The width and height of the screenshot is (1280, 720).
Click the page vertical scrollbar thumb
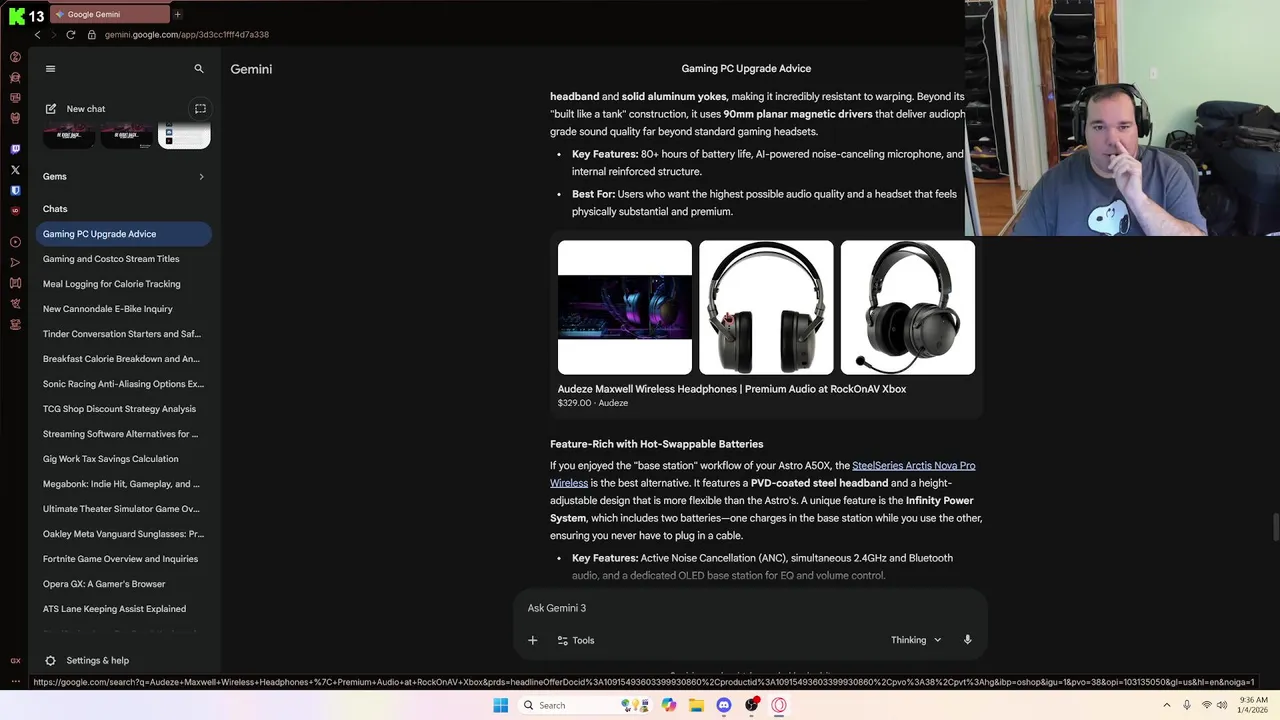pos(1275,525)
